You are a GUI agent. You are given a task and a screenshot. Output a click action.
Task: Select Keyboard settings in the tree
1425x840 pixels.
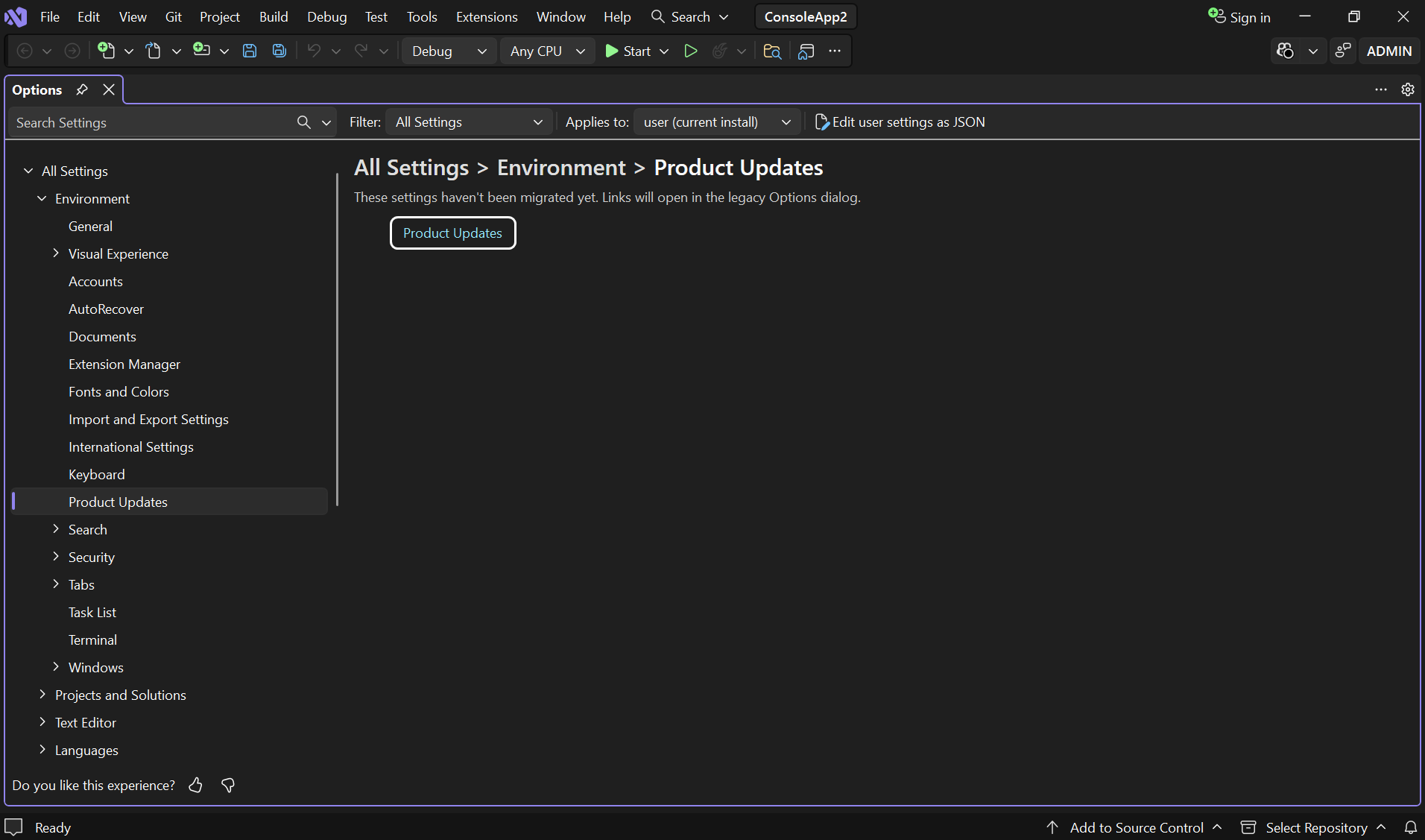pyautogui.click(x=97, y=475)
